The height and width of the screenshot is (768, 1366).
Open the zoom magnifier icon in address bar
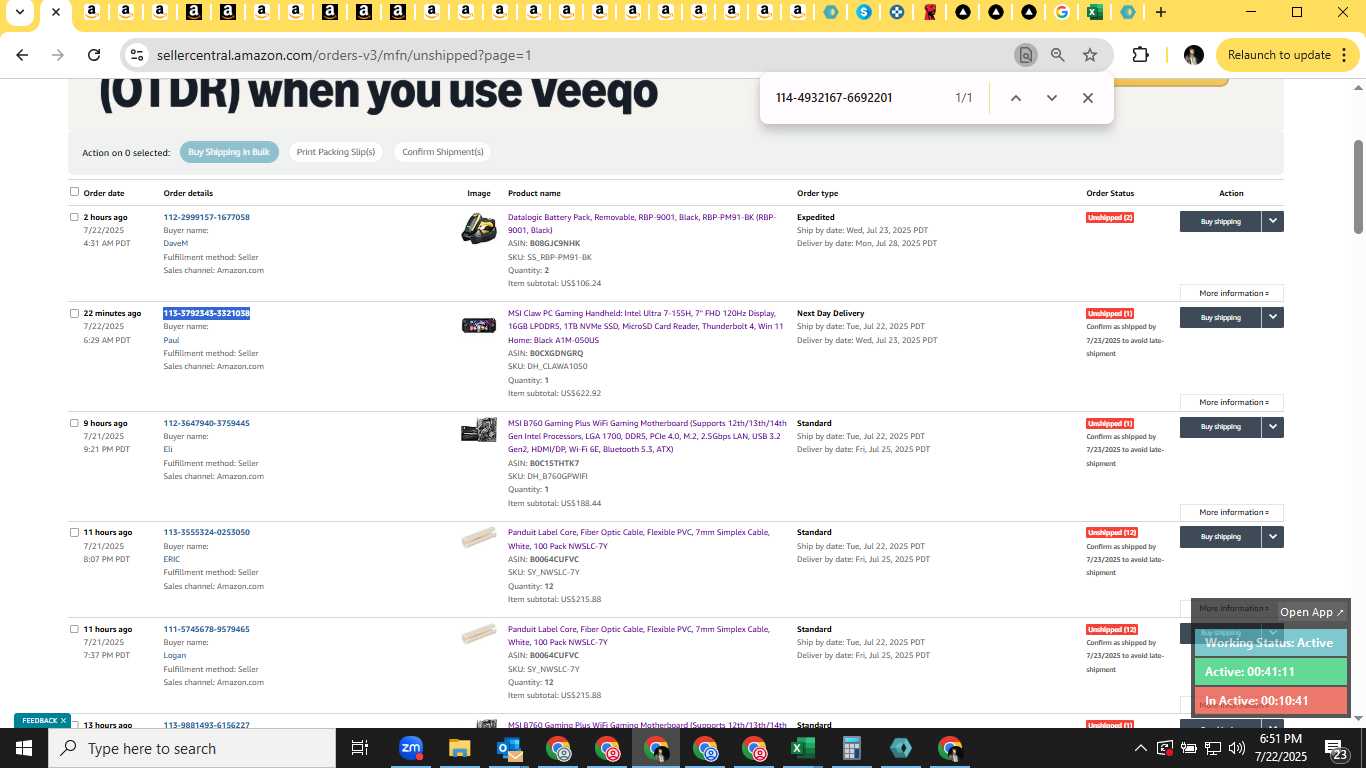click(x=1057, y=55)
